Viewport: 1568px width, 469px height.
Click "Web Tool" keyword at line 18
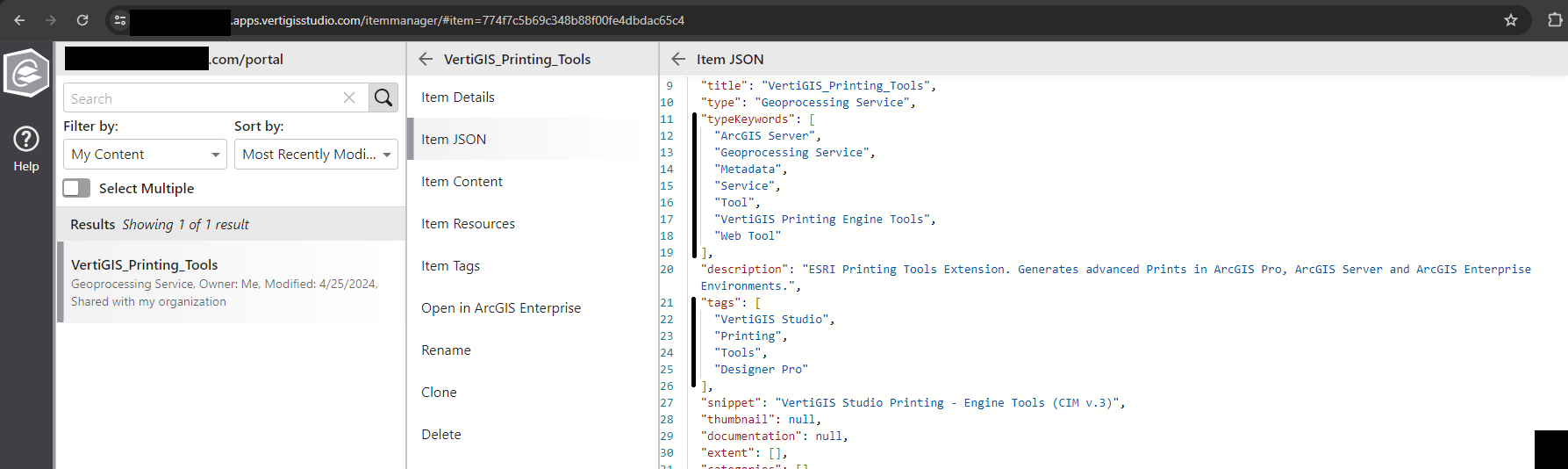tap(748, 236)
